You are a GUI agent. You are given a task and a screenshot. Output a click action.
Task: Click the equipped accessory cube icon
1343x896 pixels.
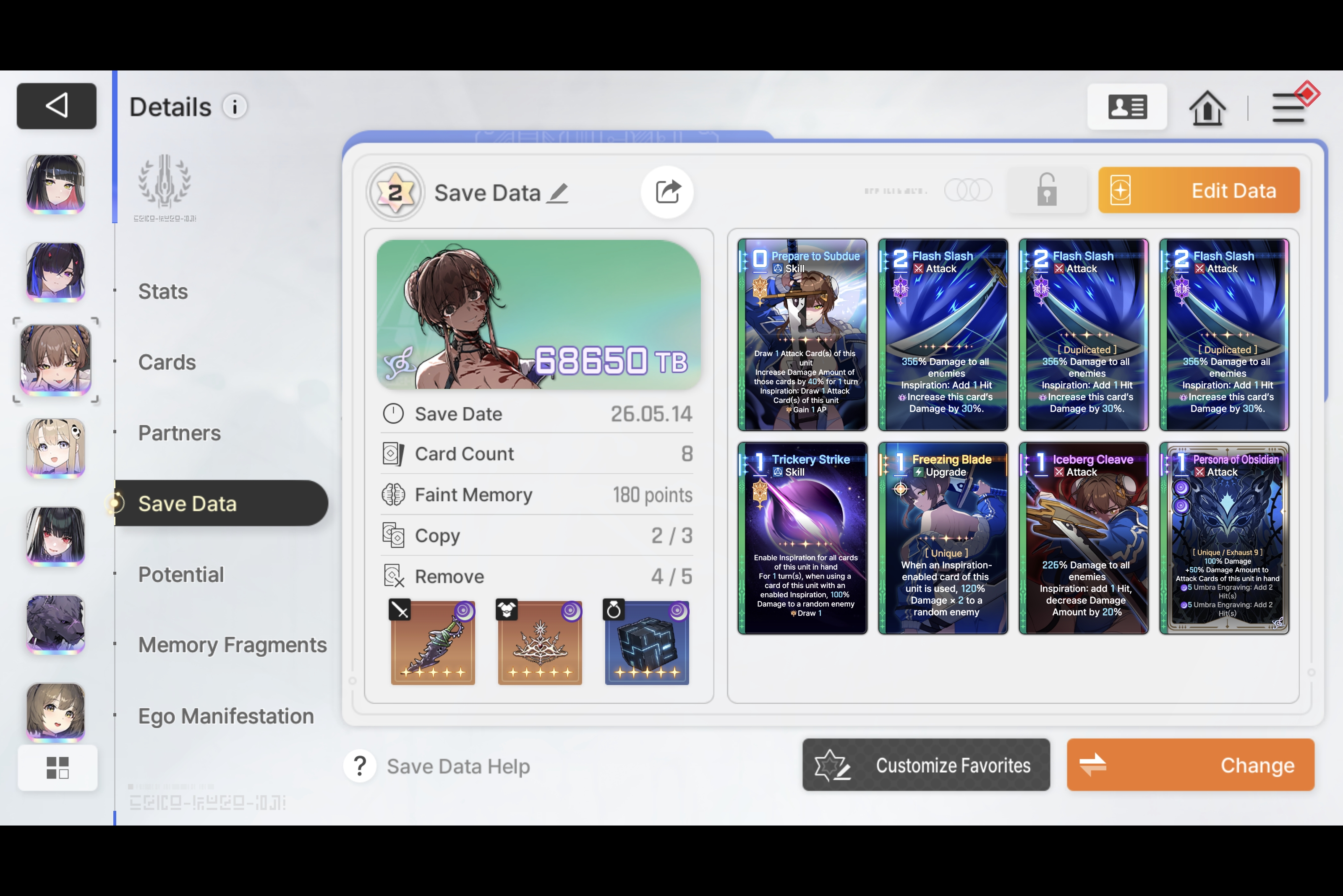point(647,642)
